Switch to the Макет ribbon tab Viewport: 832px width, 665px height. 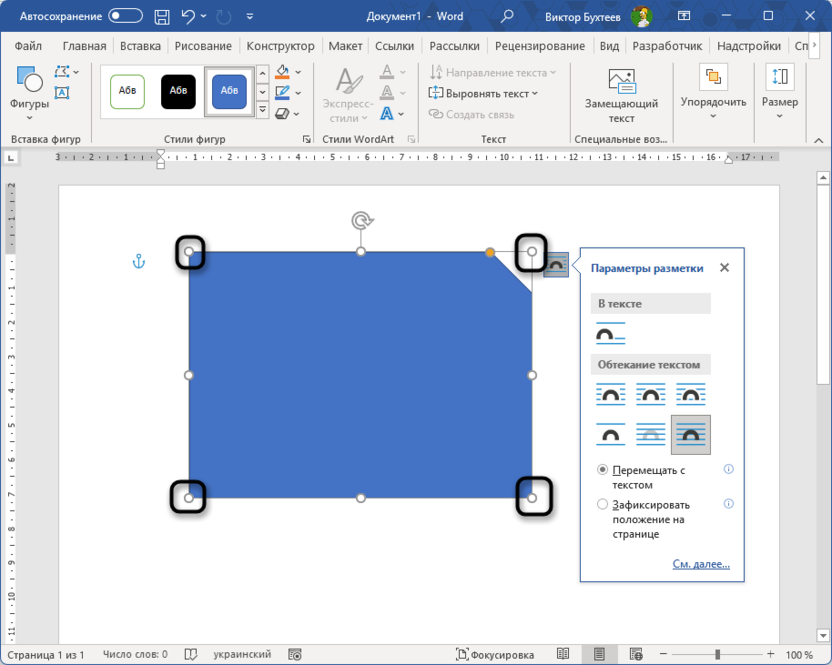tap(345, 46)
